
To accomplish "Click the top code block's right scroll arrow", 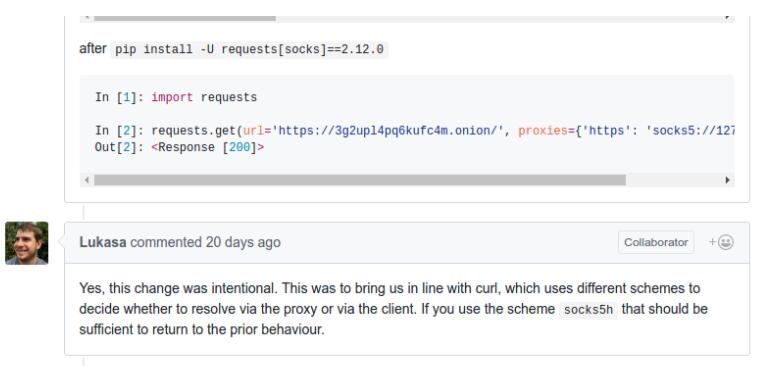I will [x=727, y=18].
